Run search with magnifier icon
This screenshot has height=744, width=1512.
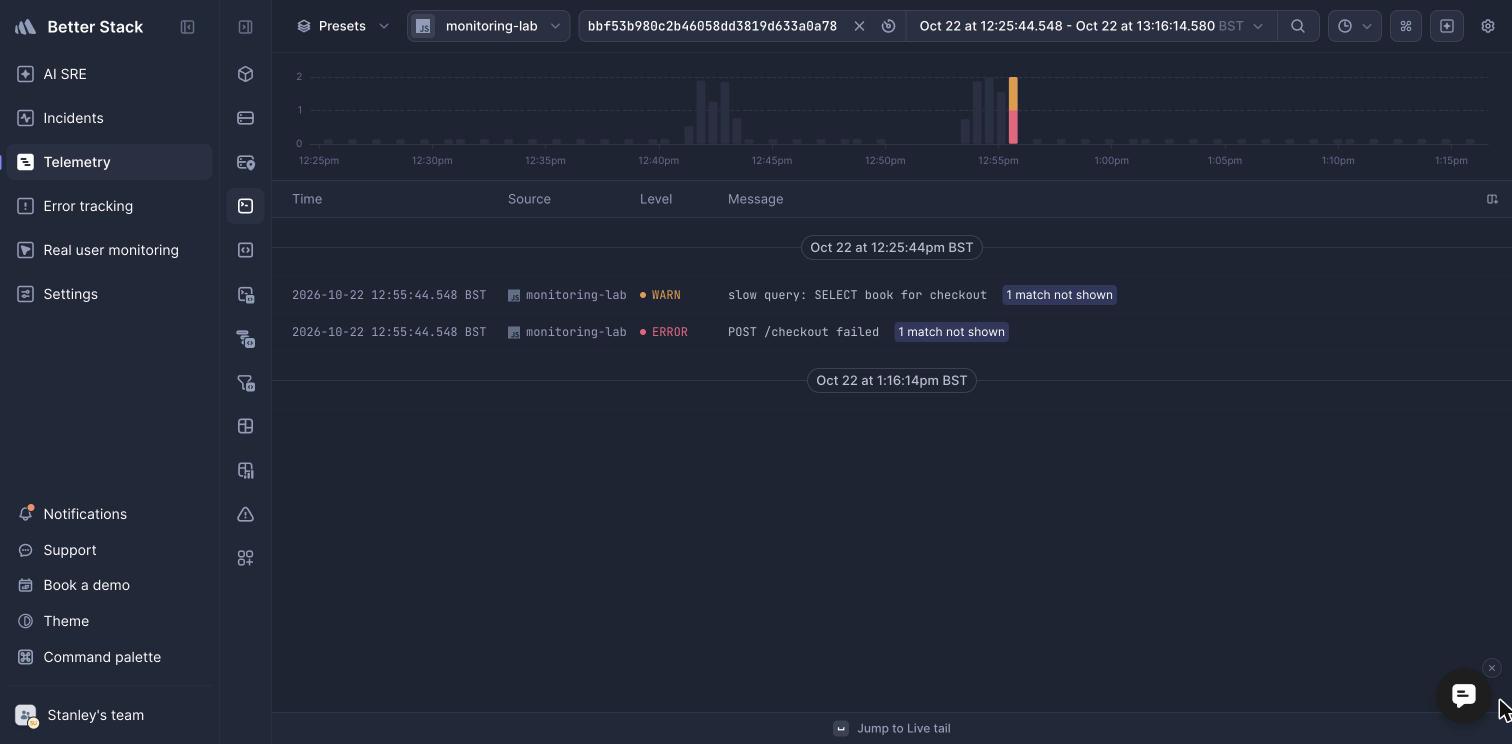tap(1298, 26)
